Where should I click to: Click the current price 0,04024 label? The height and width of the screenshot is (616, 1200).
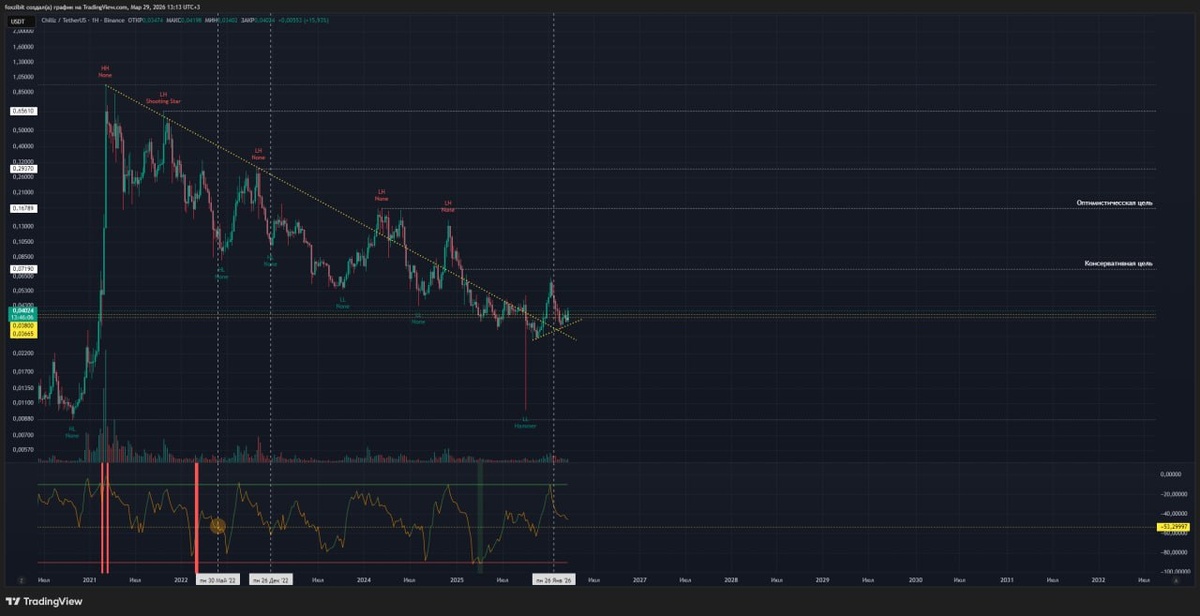pos(23,312)
